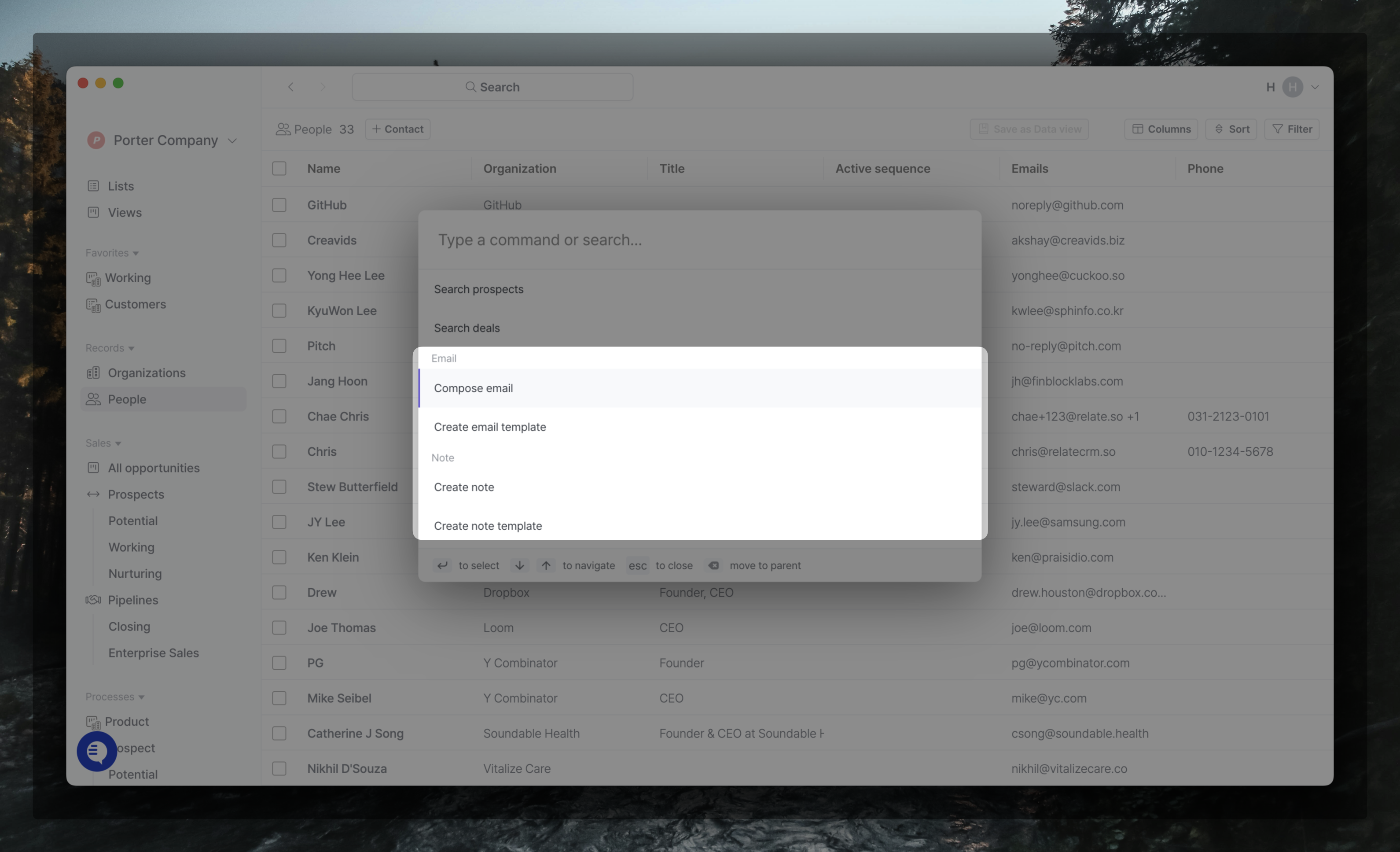
Task: Click the user avatar H icon
Action: point(1292,87)
